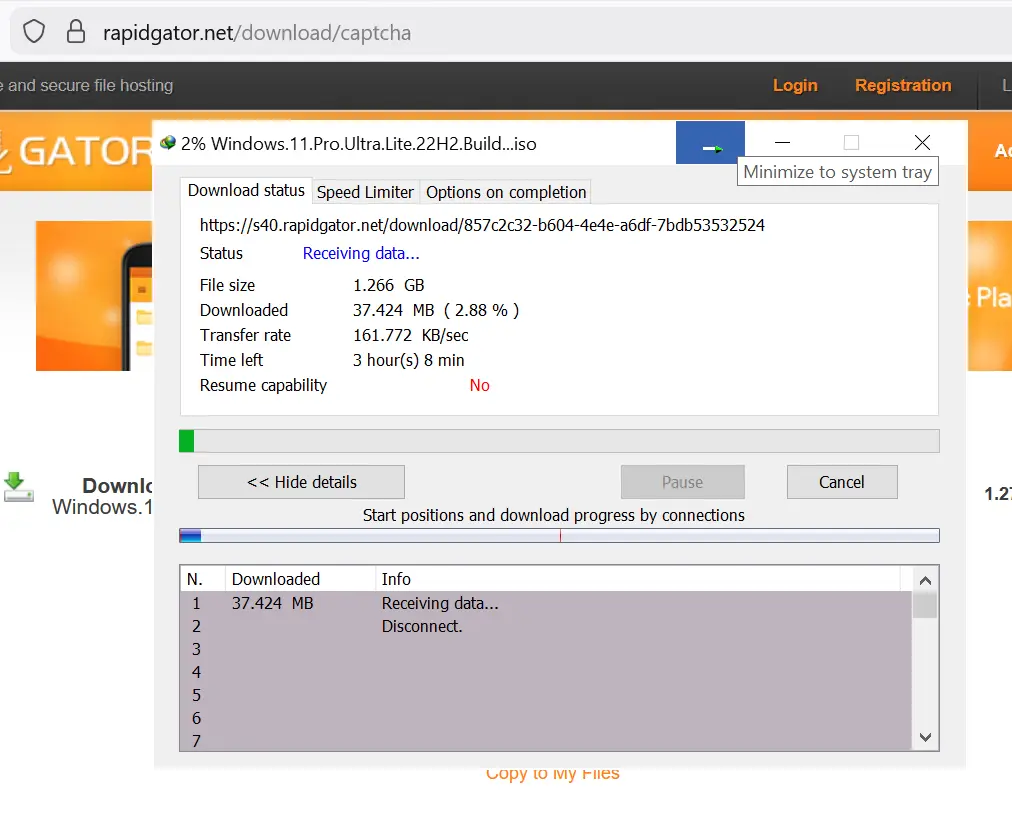Click the Hide details button
This screenshot has height=827, width=1012.
tap(301, 482)
